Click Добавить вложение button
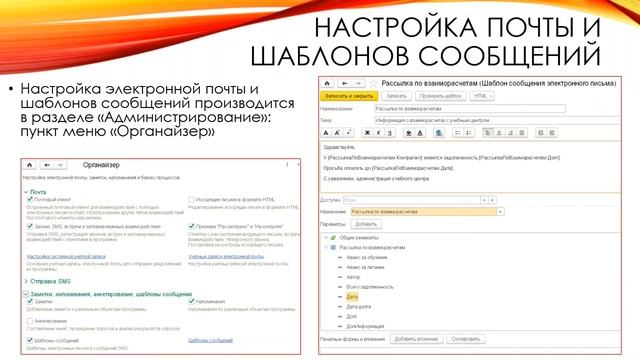Image resolution: width=640 pixels, height=360 pixels. [x=416, y=339]
